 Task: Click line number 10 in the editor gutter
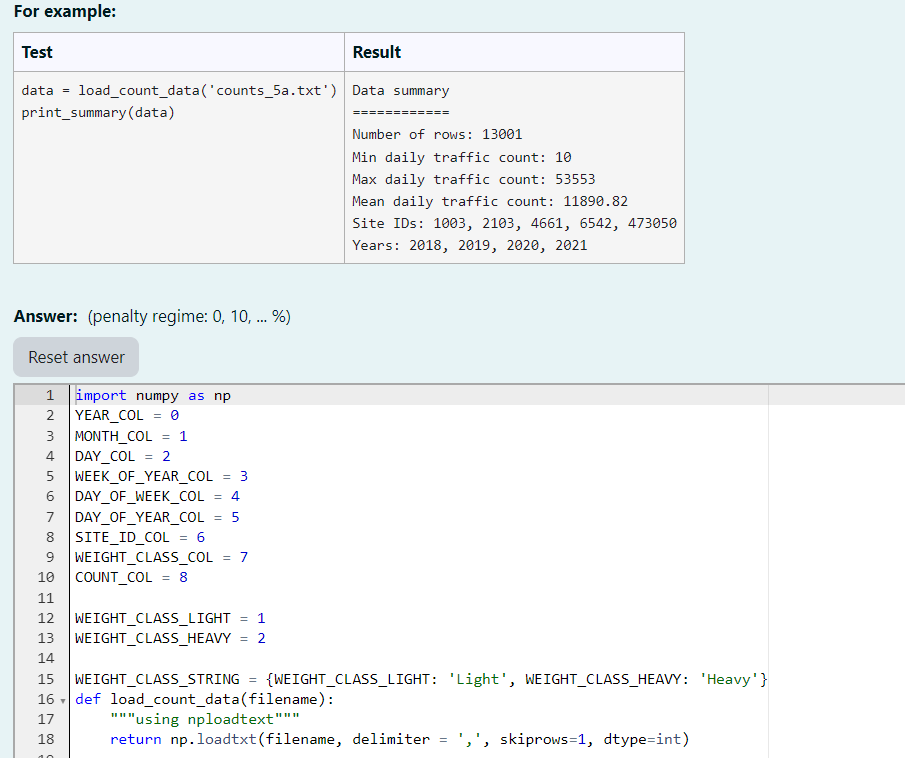point(46,577)
